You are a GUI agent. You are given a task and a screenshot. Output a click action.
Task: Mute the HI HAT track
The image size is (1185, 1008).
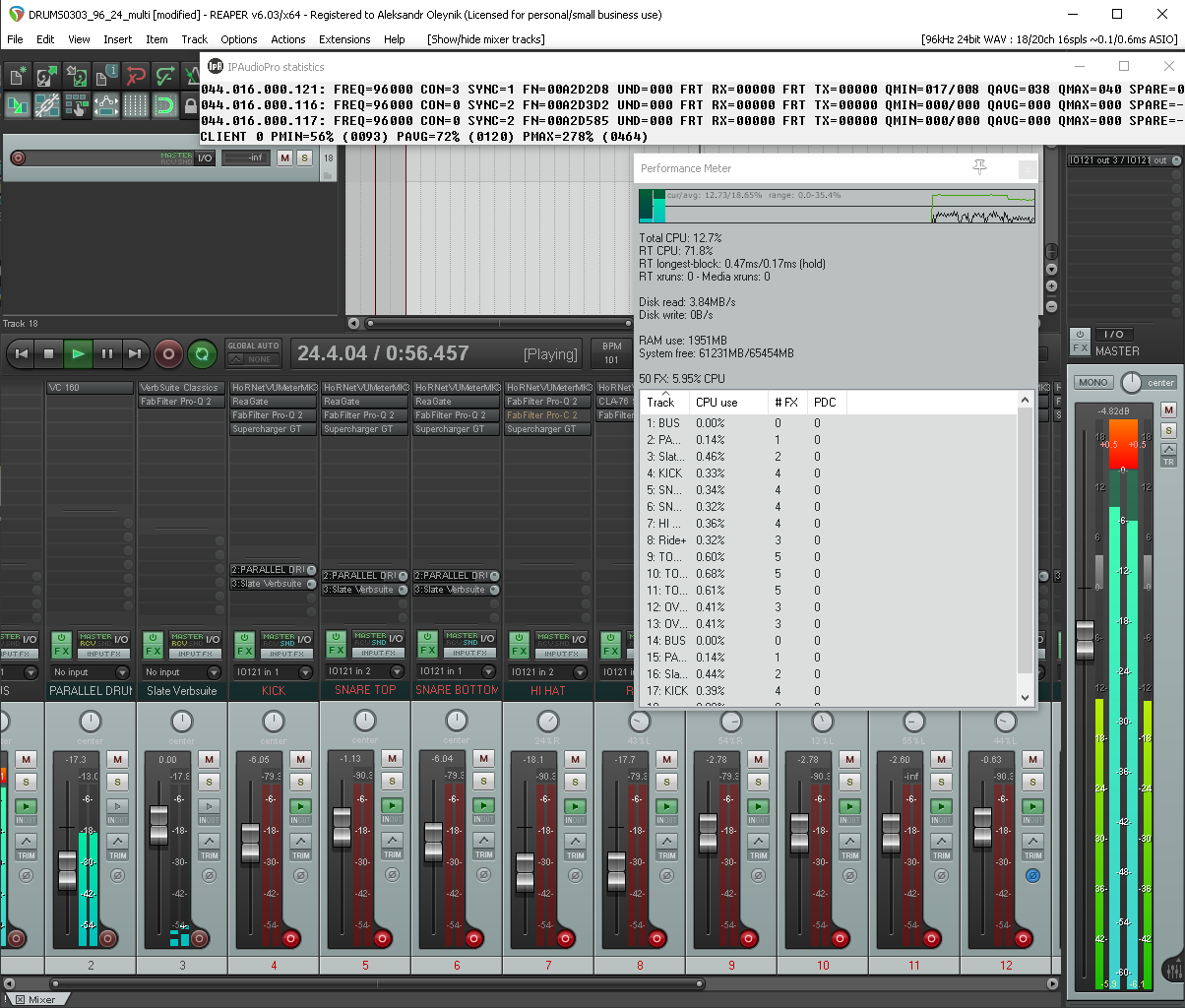click(x=575, y=759)
